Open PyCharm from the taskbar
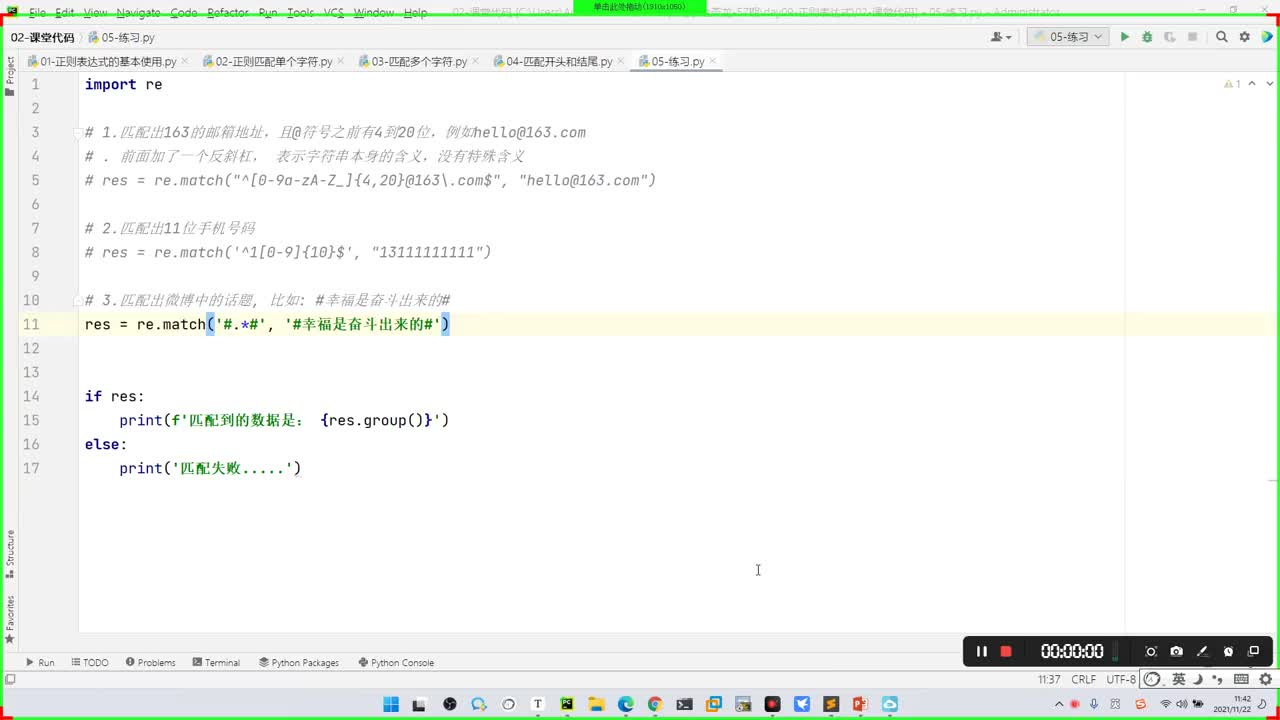The width and height of the screenshot is (1280, 720). click(x=567, y=704)
